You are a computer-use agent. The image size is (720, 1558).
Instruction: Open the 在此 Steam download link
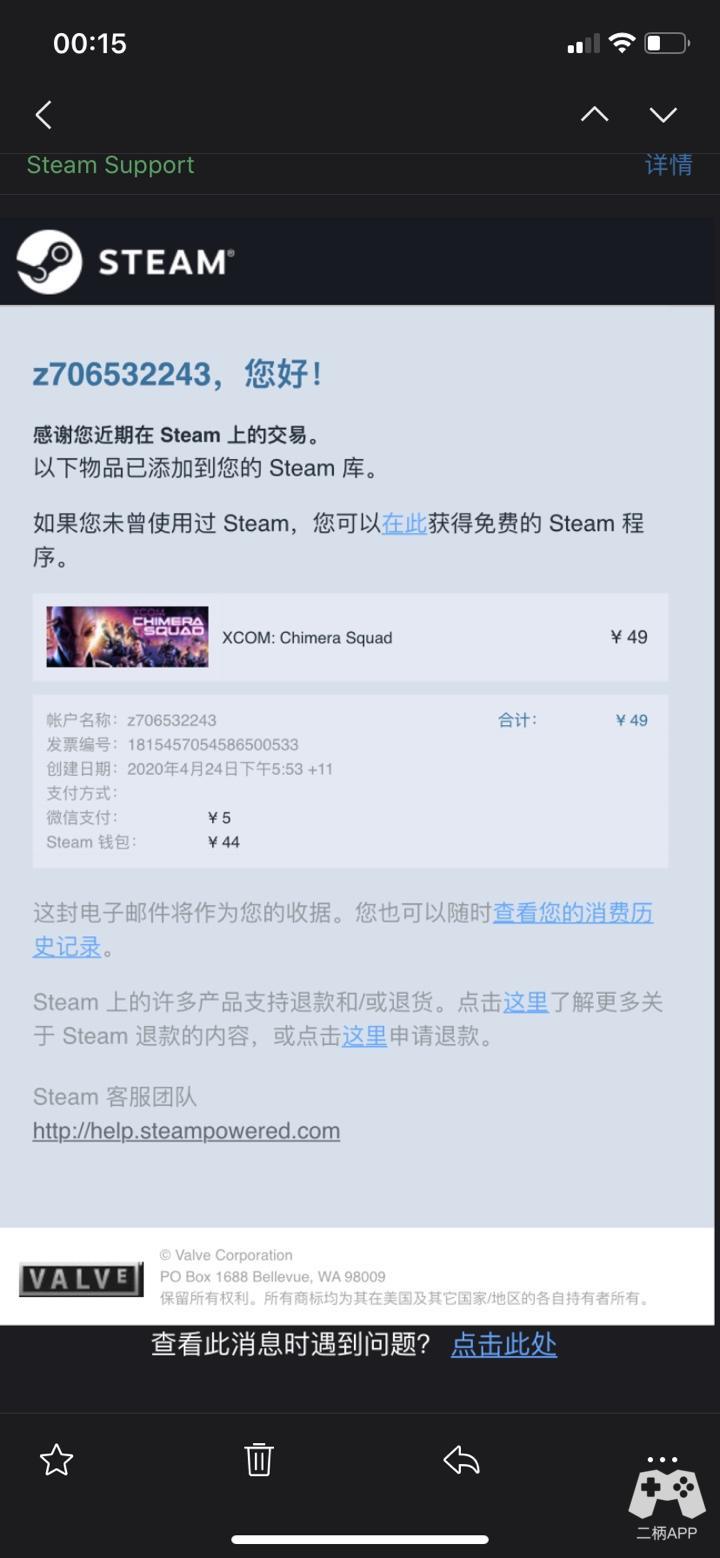(x=404, y=523)
